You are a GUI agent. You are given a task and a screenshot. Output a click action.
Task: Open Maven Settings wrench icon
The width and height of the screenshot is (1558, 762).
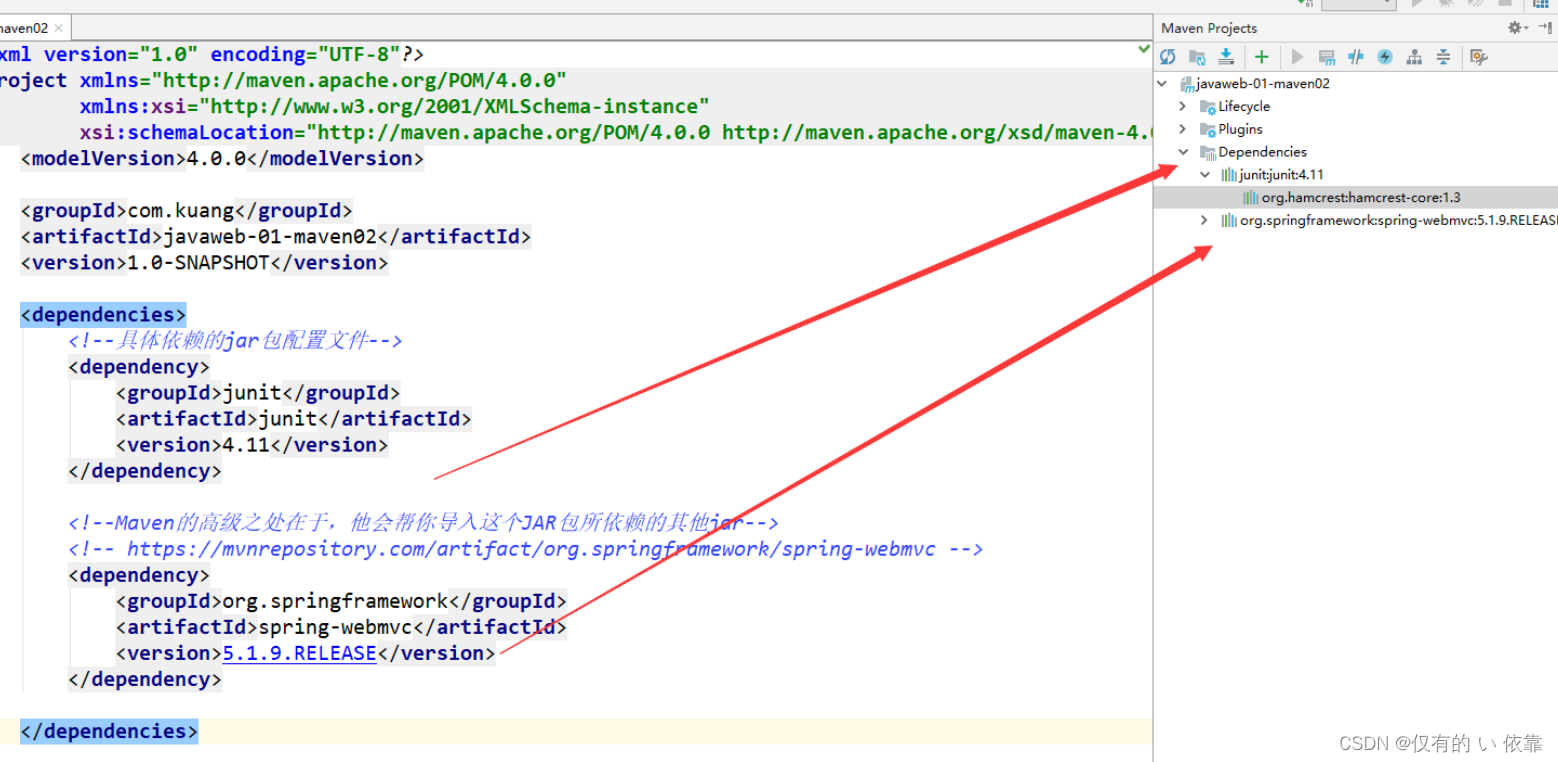point(1479,58)
